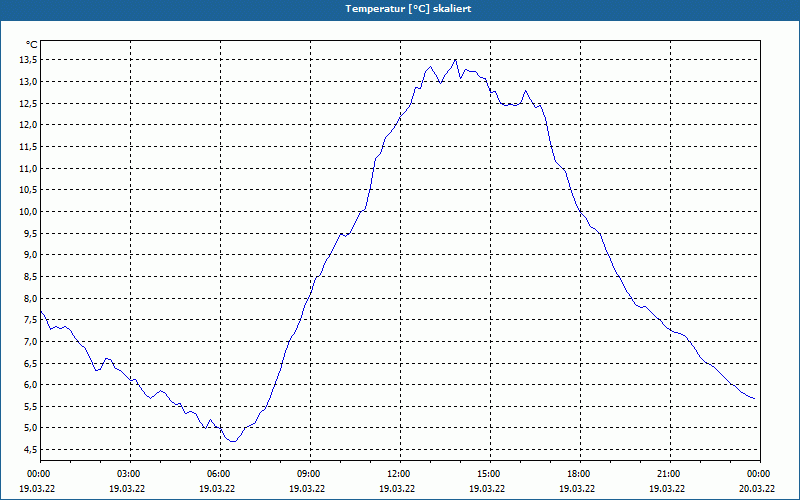Viewport: 800px width, 500px height.
Task: Click the '19.03.22' date under 12:00
Action: tap(397, 488)
